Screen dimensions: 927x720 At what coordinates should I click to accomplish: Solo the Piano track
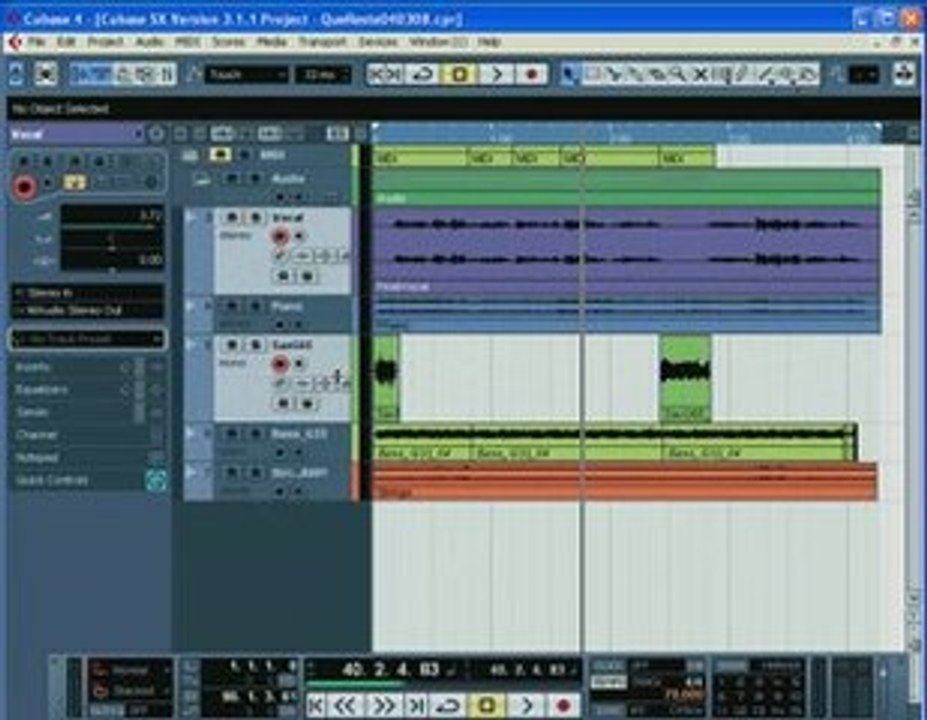click(x=255, y=306)
